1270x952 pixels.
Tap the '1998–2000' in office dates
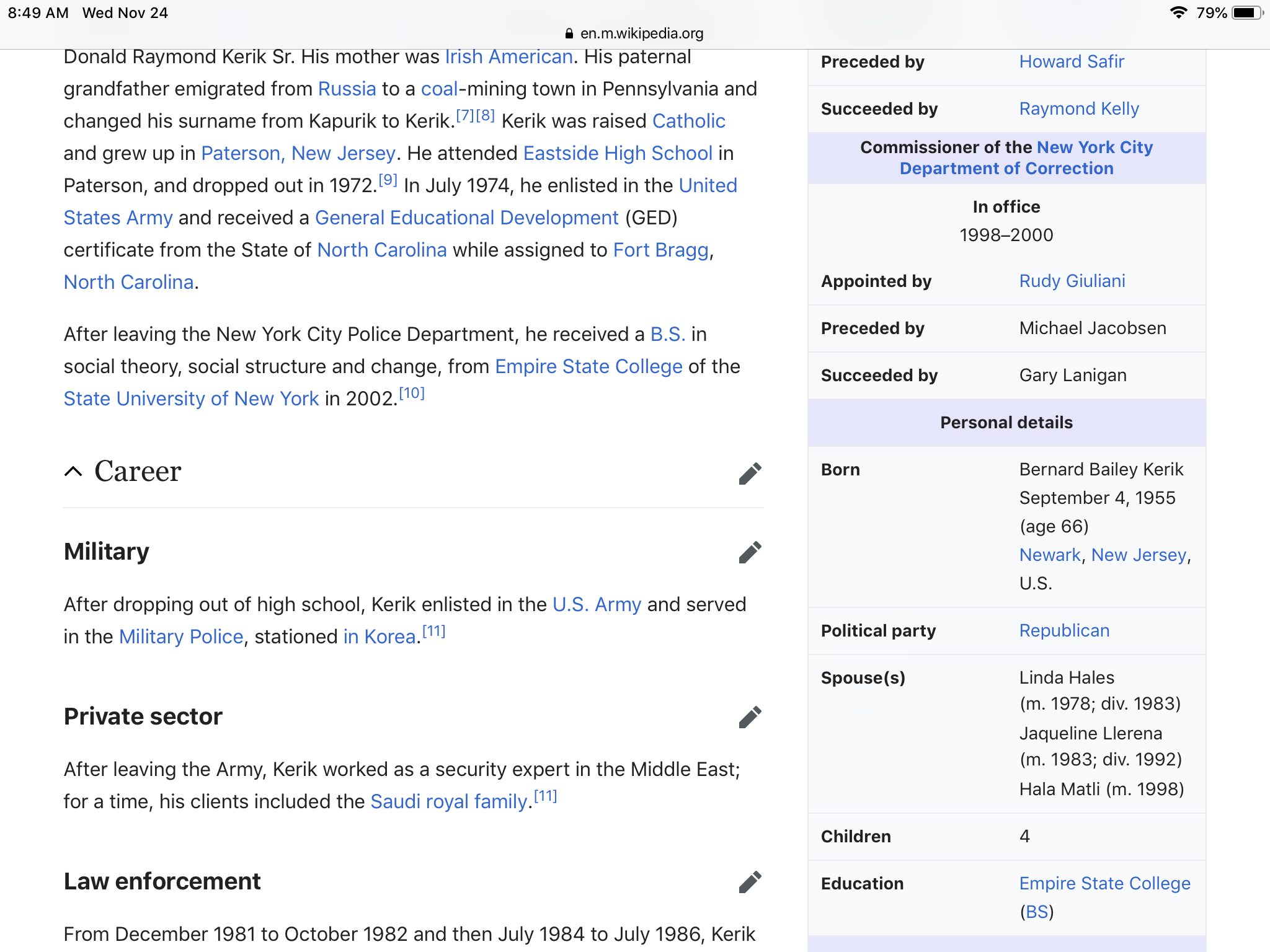(1006, 235)
